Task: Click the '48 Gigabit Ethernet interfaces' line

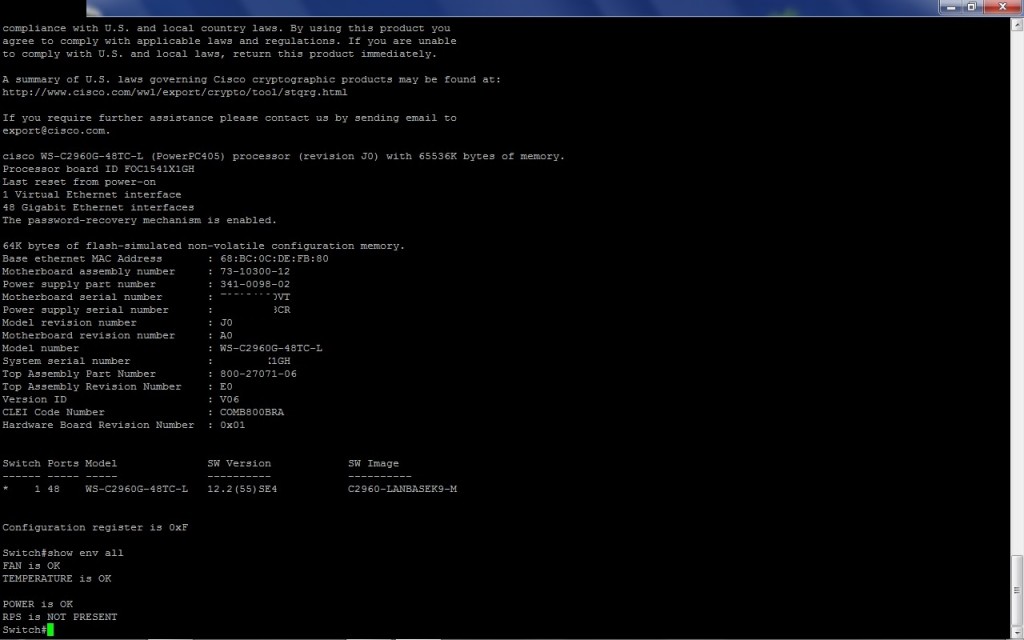Action: (x=98, y=207)
